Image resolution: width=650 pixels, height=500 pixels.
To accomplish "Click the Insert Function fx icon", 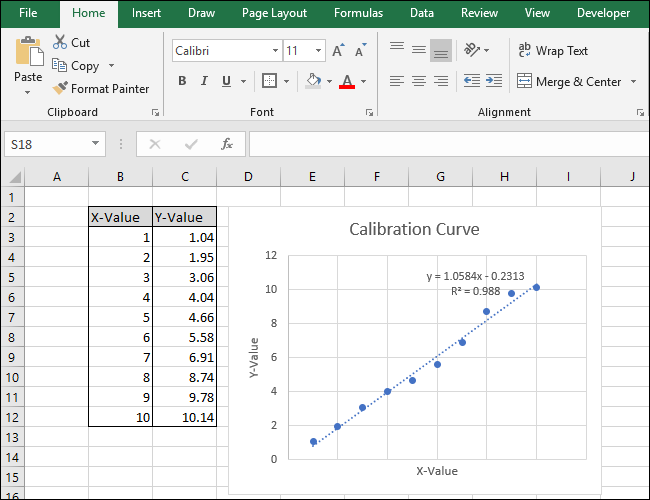I will 227,144.
